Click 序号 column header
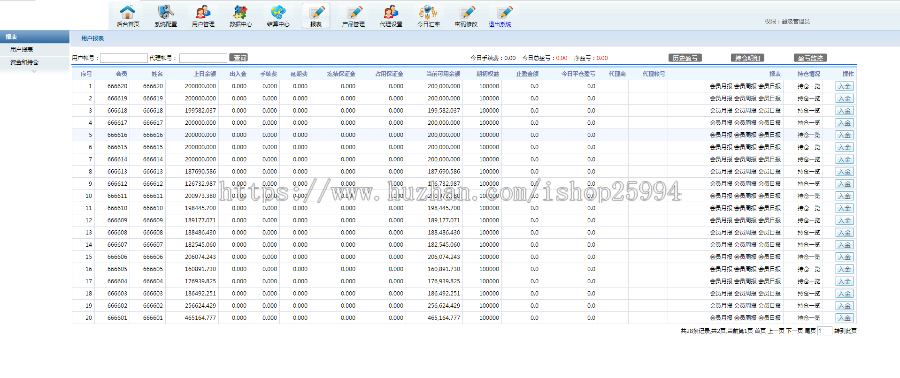The image size is (900, 378). click(86, 73)
